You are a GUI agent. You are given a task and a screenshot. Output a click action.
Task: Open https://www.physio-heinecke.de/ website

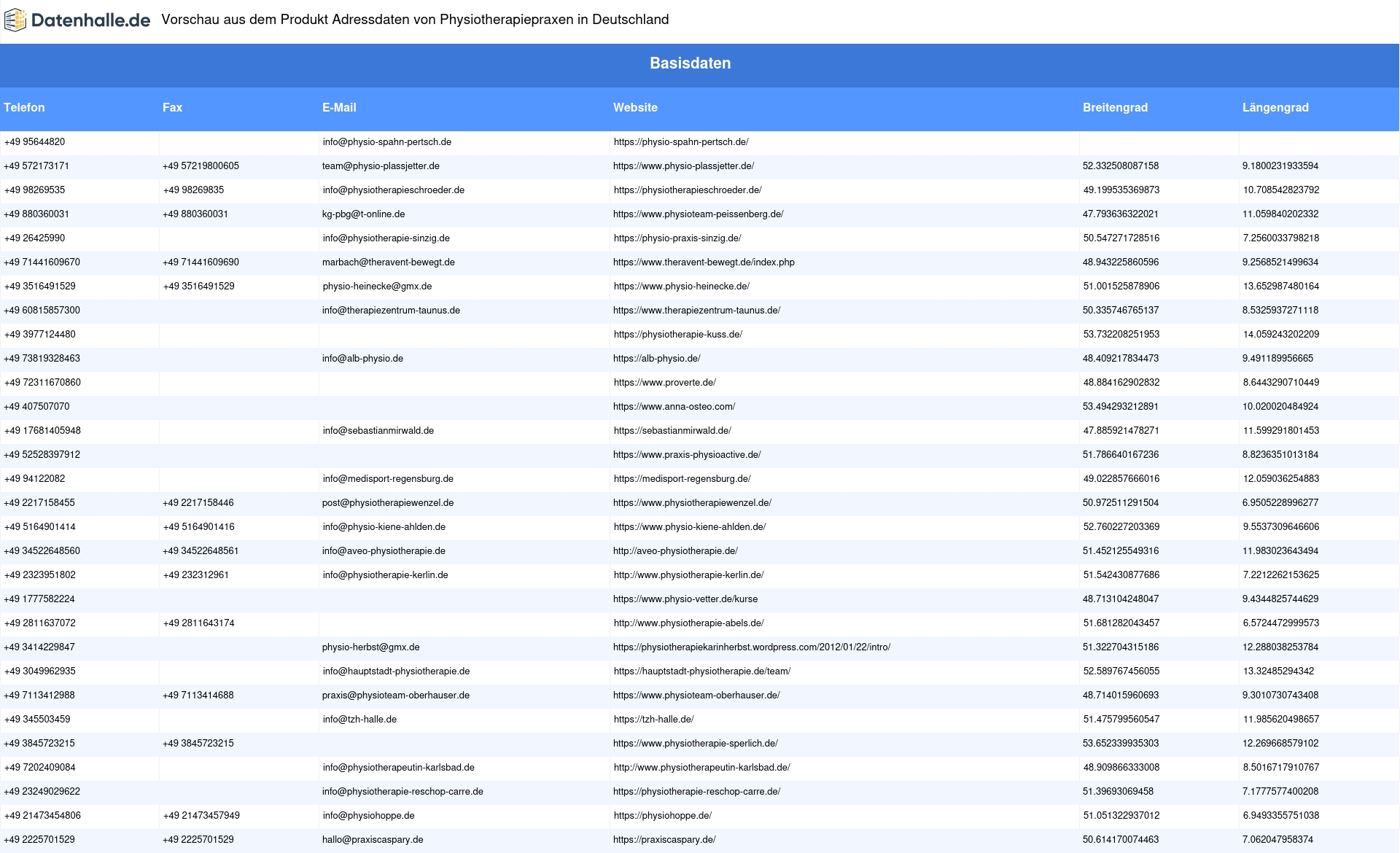coord(682,287)
